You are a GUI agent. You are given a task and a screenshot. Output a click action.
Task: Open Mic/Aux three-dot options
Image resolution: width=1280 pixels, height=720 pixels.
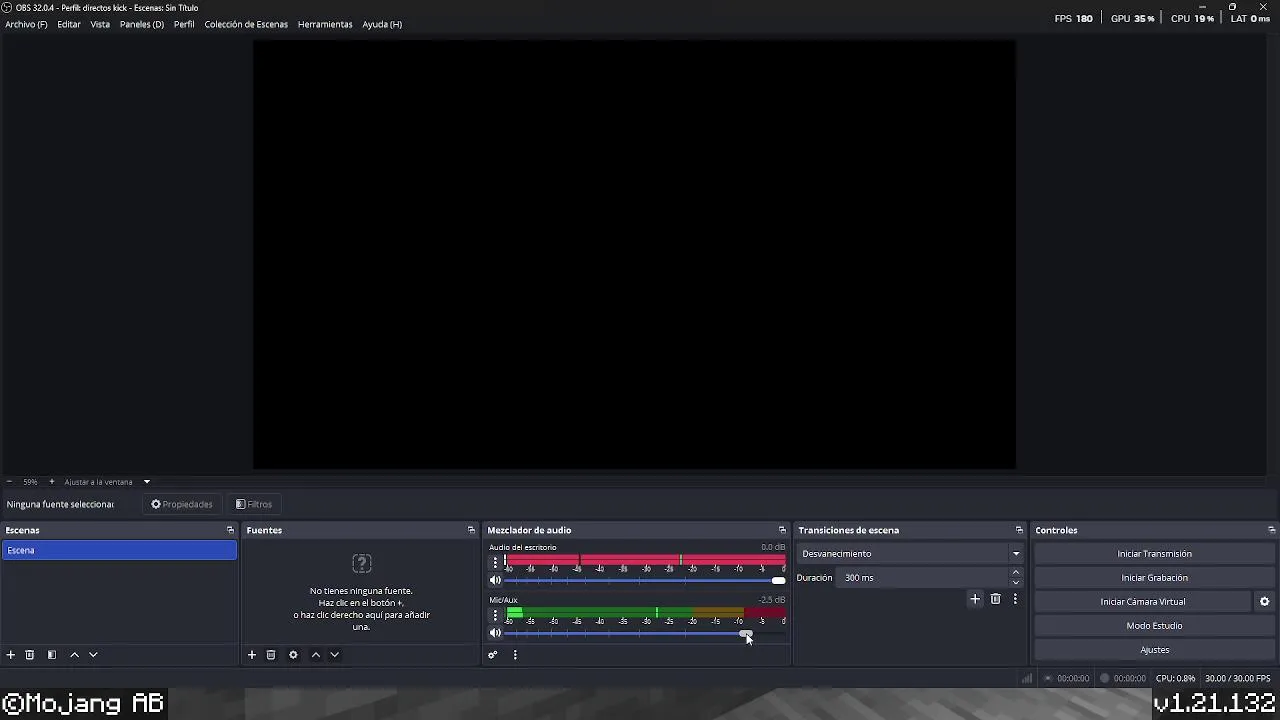495,615
